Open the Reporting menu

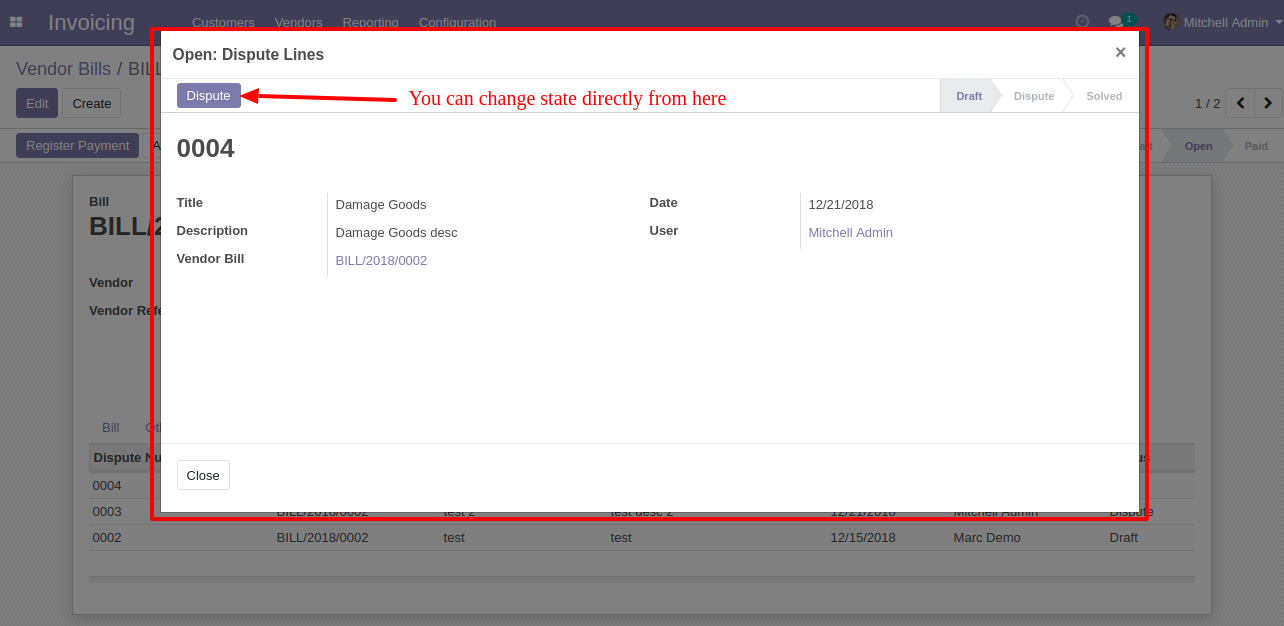(x=370, y=22)
